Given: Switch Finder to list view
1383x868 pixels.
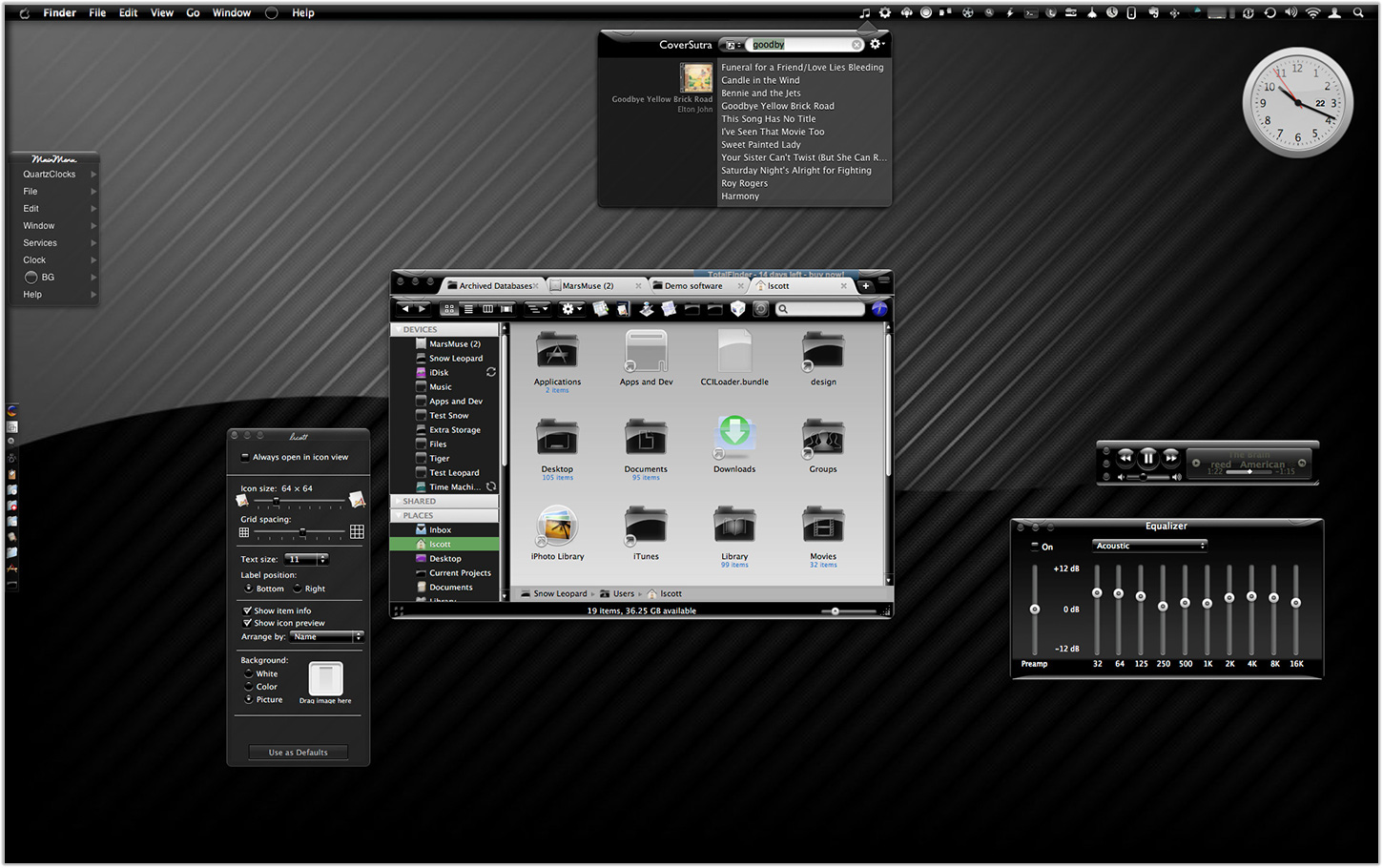Looking at the screenshot, I should (468, 309).
